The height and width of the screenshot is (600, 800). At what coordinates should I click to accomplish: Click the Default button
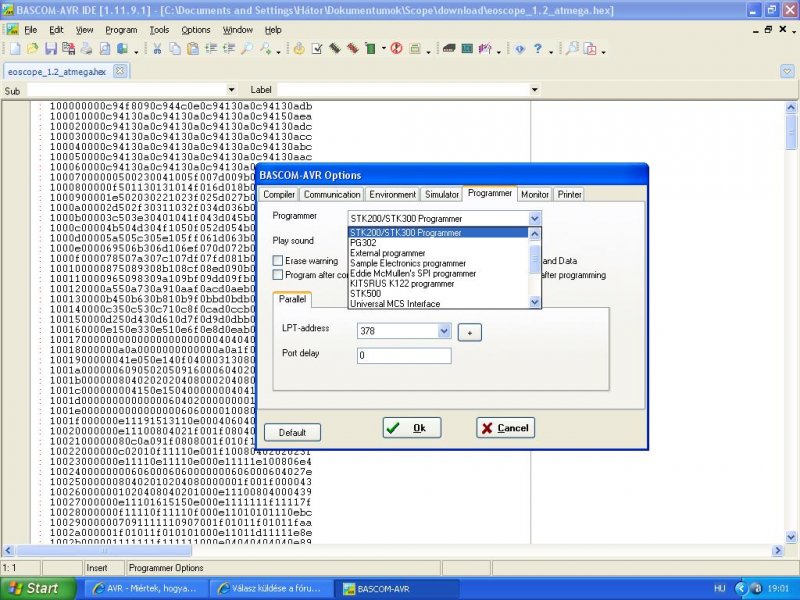pos(292,433)
